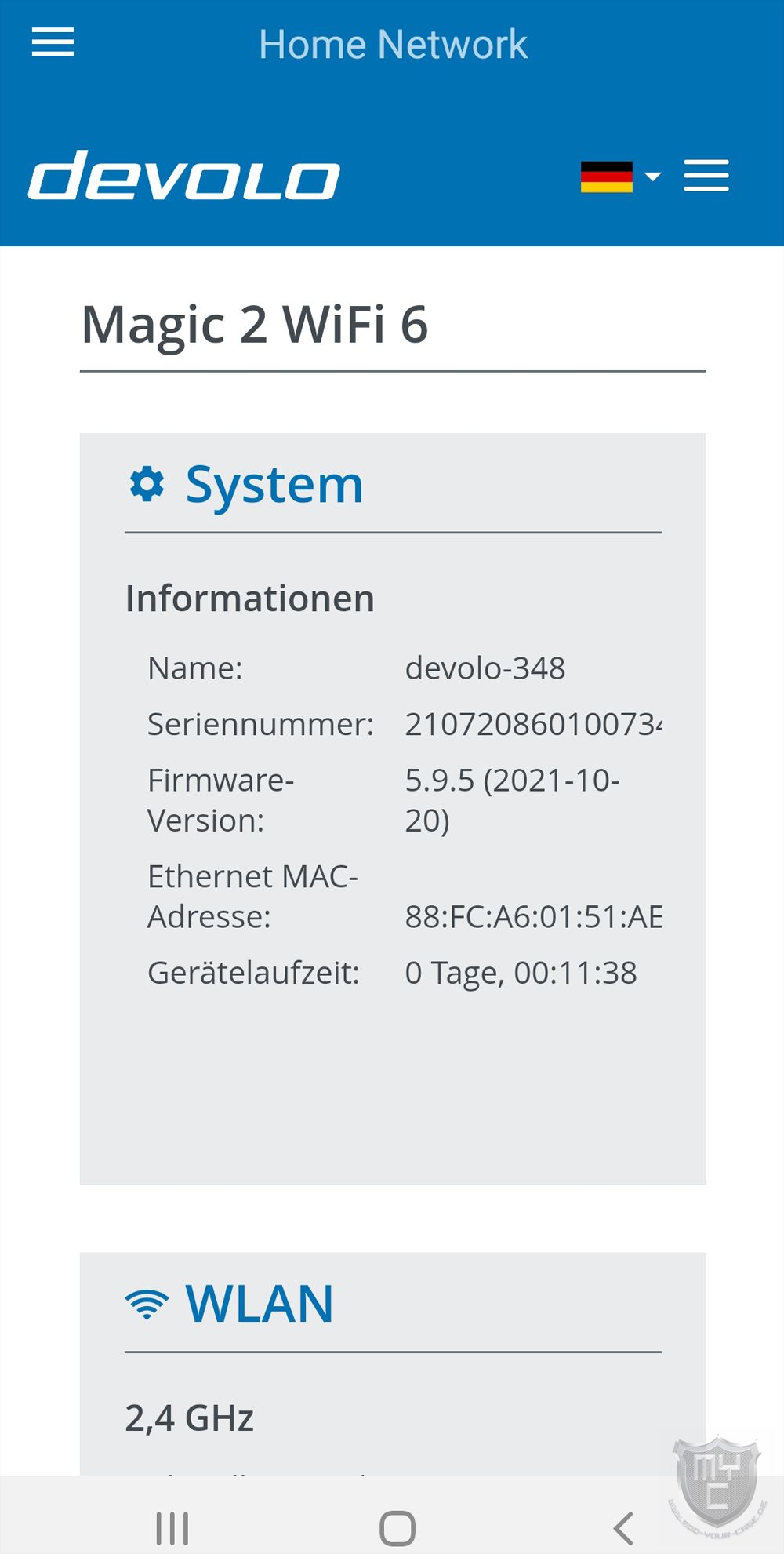Click the 2,4 GHz subsection heading
Viewport: 784px width, 1554px height.
click(x=190, y=1418)
